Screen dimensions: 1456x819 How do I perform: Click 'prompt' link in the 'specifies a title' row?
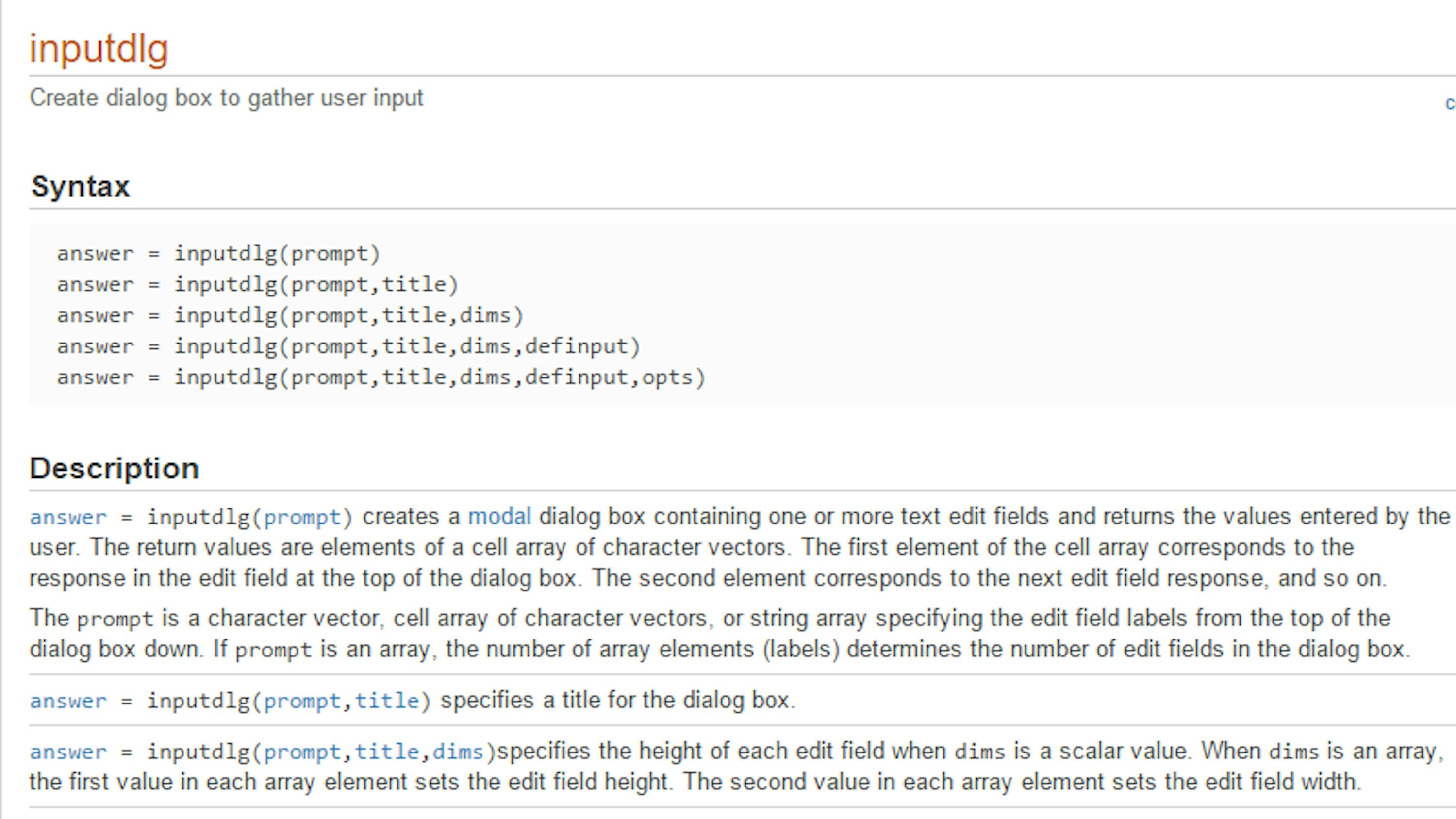click(302, 702)
